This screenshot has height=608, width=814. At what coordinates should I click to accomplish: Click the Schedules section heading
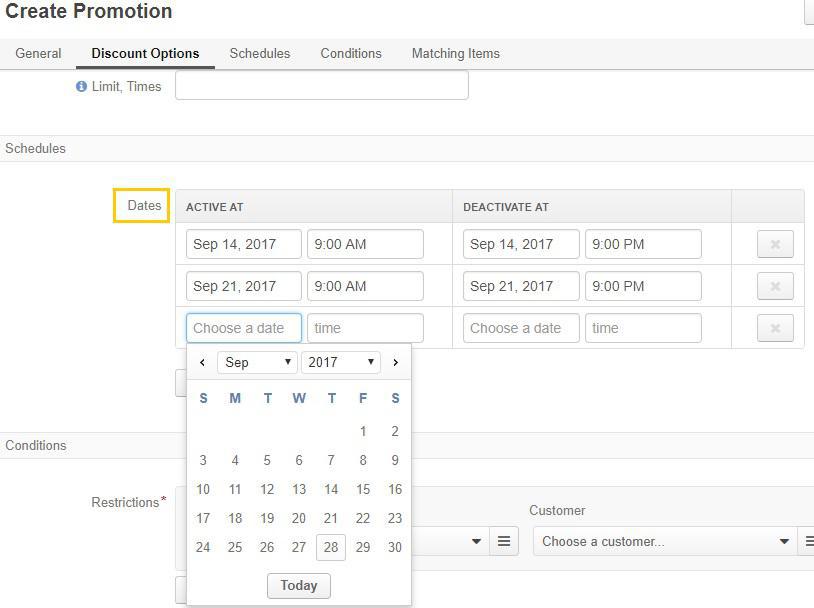[35, 148]
